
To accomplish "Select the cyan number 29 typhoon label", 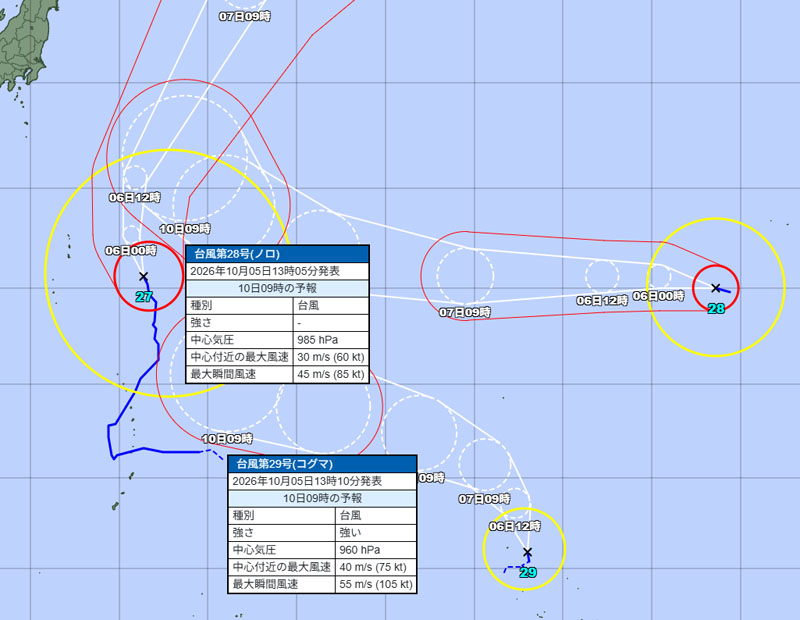I will [528, 573].
